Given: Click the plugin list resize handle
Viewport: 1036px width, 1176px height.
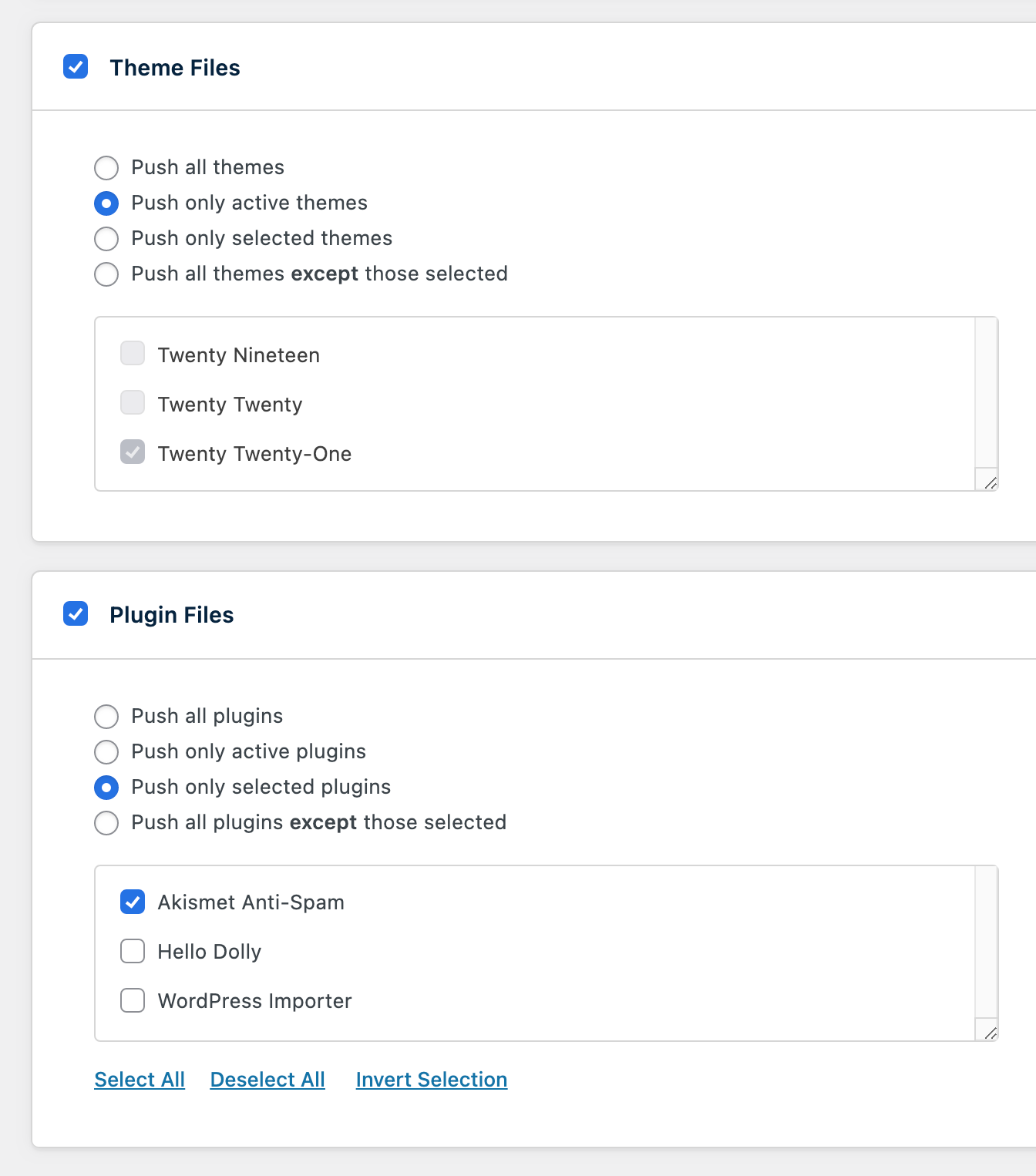Looking at the screenshot, I should 990,1032.
